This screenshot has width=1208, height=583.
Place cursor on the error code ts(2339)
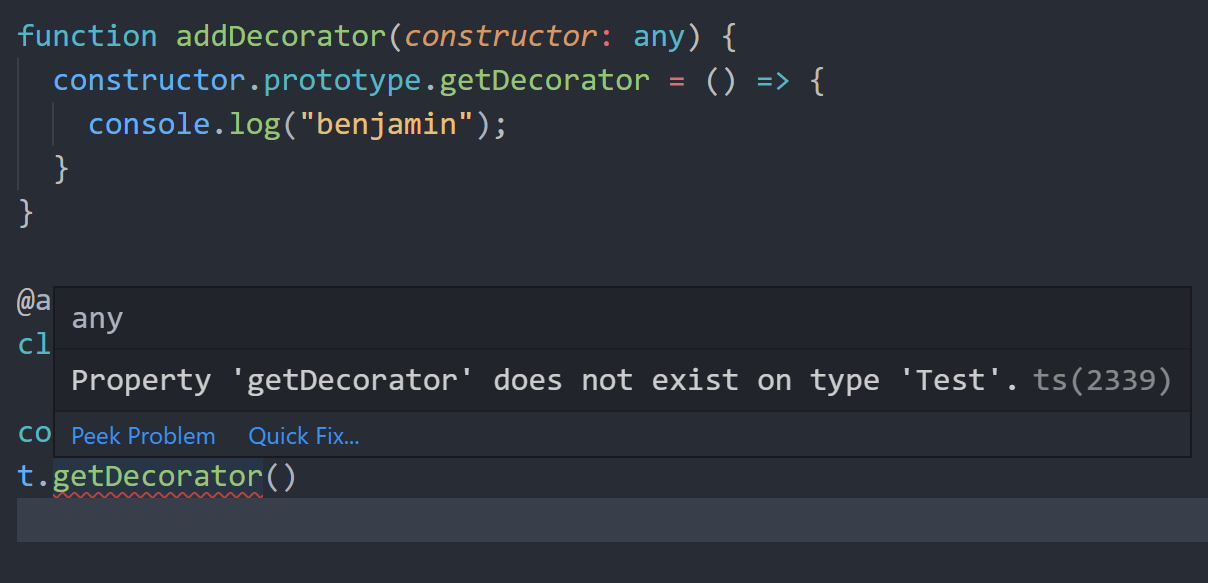(x=1103, y=381)
